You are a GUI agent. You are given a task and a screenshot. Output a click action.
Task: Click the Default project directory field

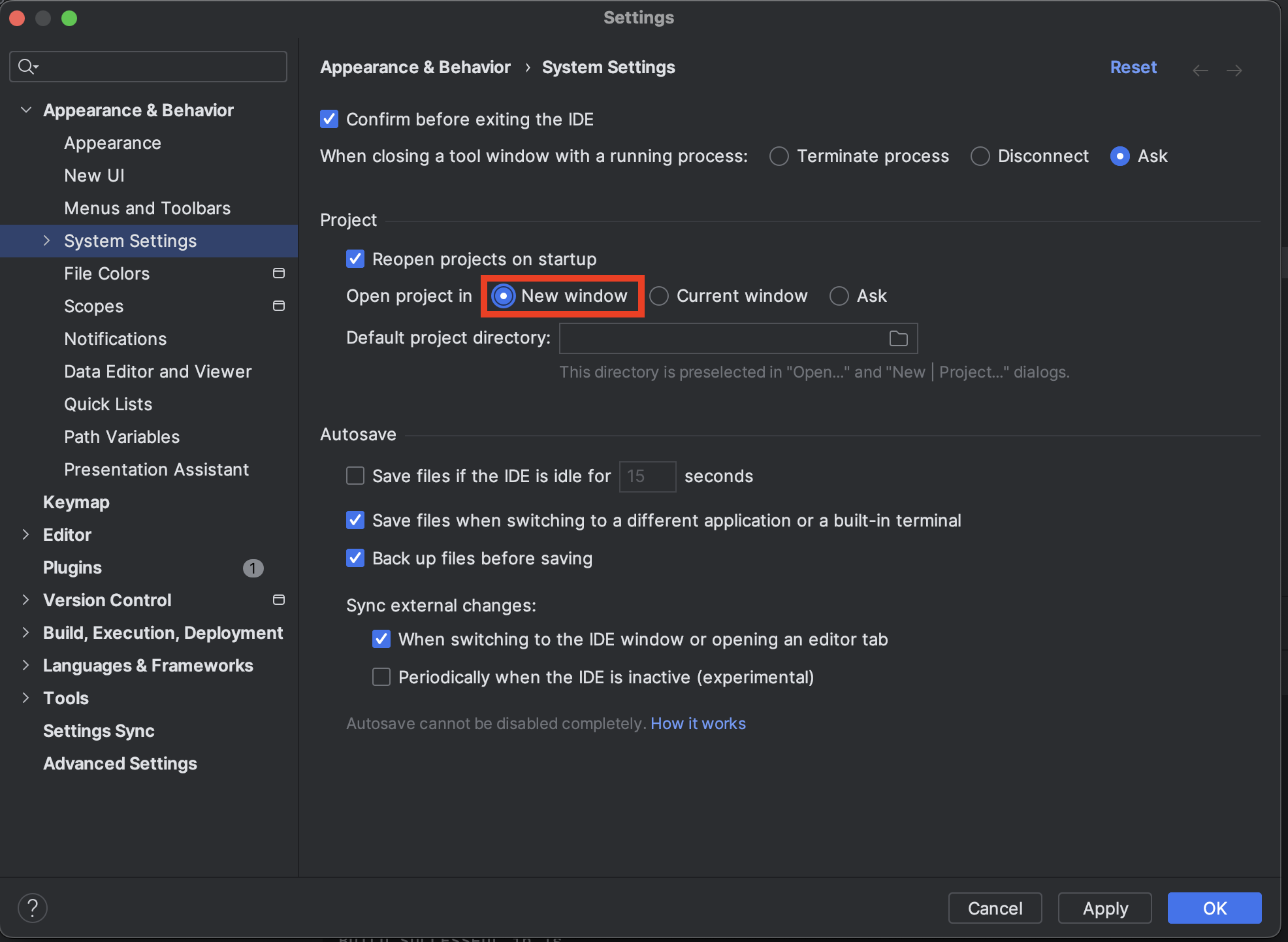(718, 338)
